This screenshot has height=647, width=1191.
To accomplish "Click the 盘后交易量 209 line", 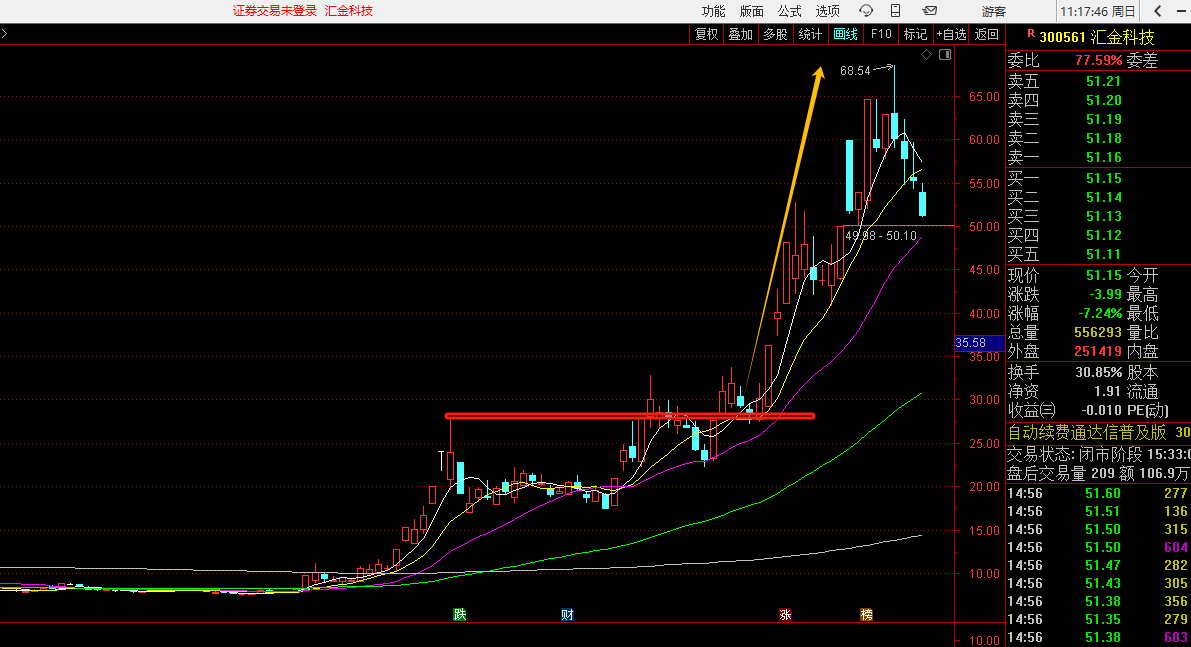I will [1098, 473].
